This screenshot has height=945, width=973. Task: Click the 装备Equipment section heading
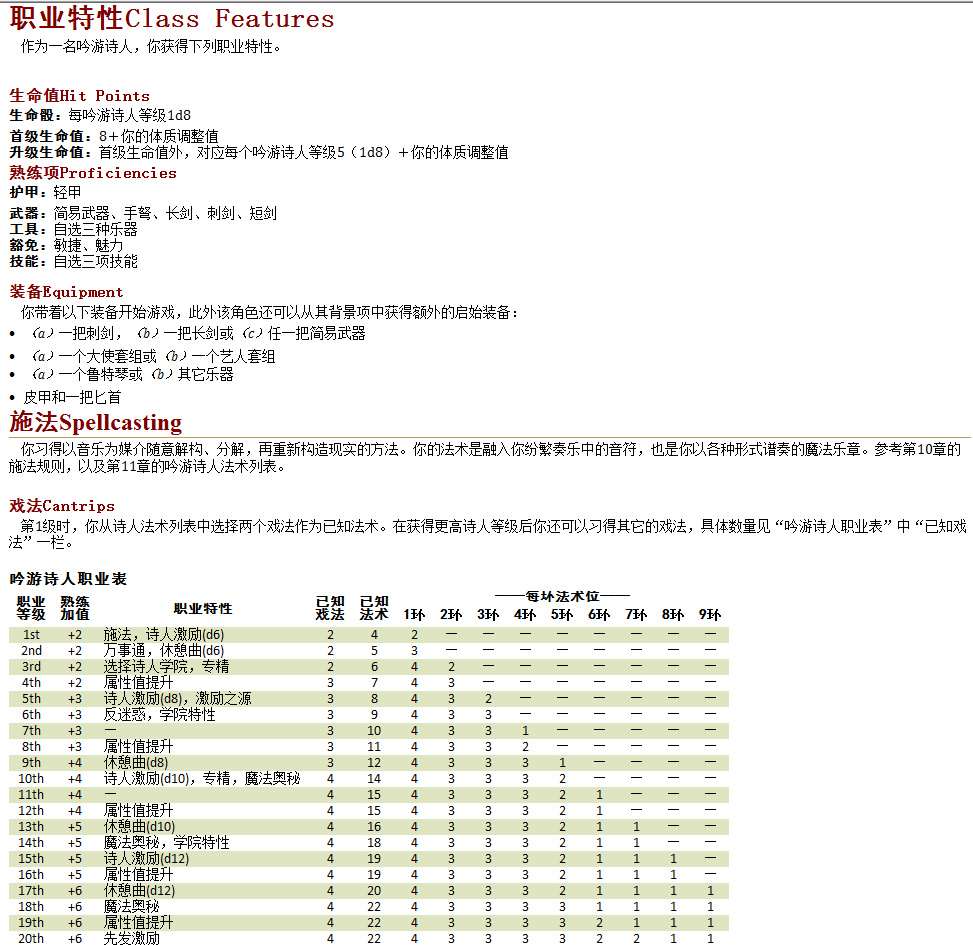coord(66,292)
